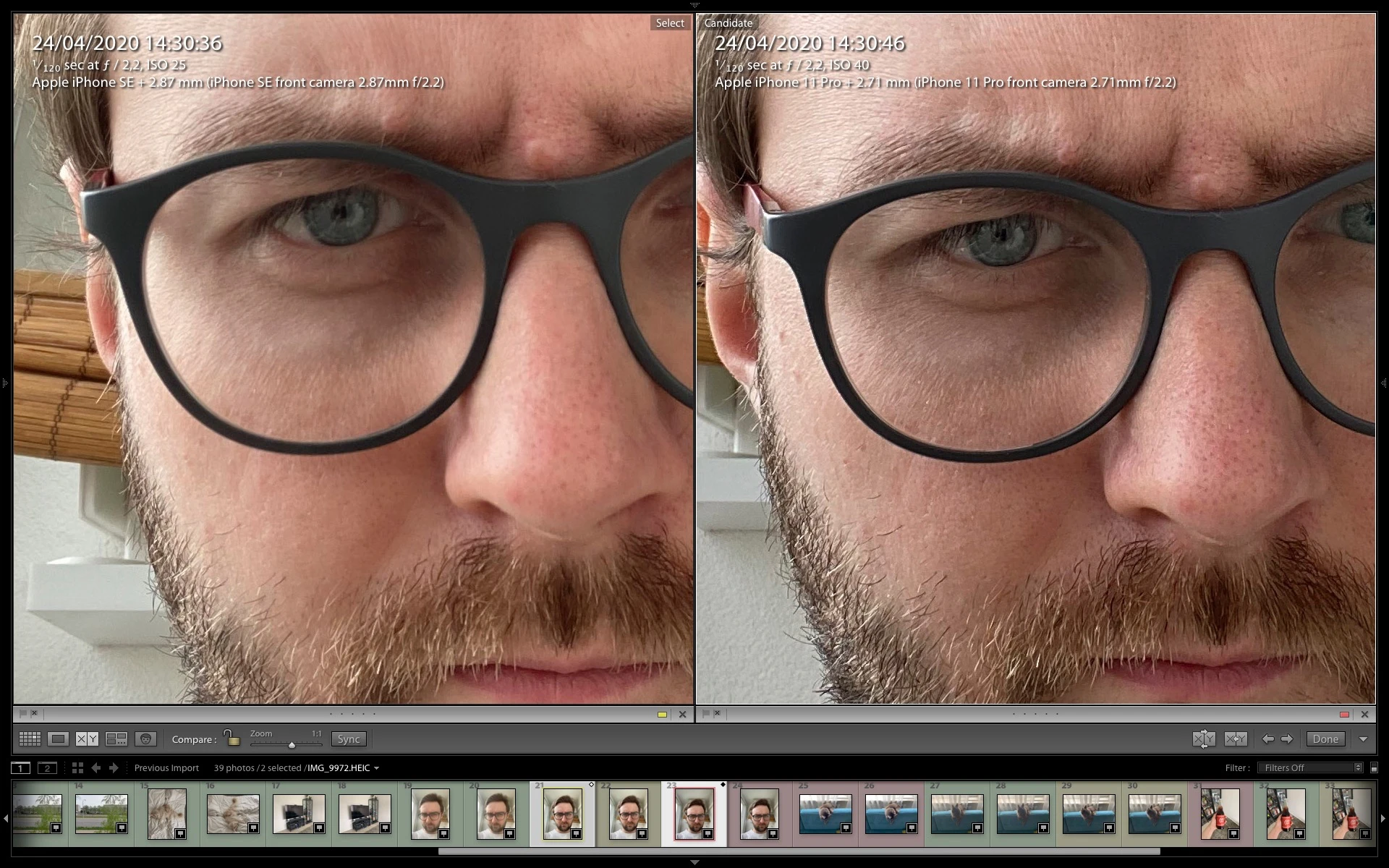Click the Swap select and candidate icon
Image resolution: width=1389 pixels, height=868 pixels.
click(x=1204, y=739)
